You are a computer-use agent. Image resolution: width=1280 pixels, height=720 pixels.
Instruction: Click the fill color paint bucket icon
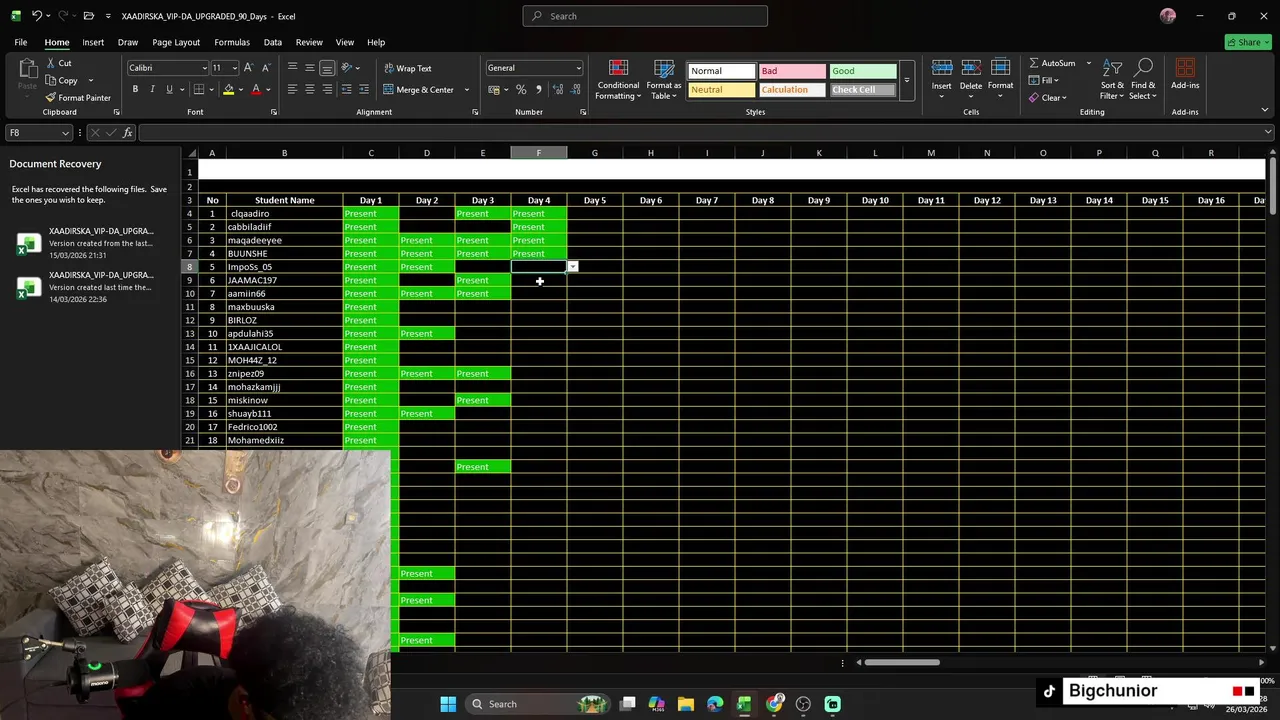tap(228, 89)
